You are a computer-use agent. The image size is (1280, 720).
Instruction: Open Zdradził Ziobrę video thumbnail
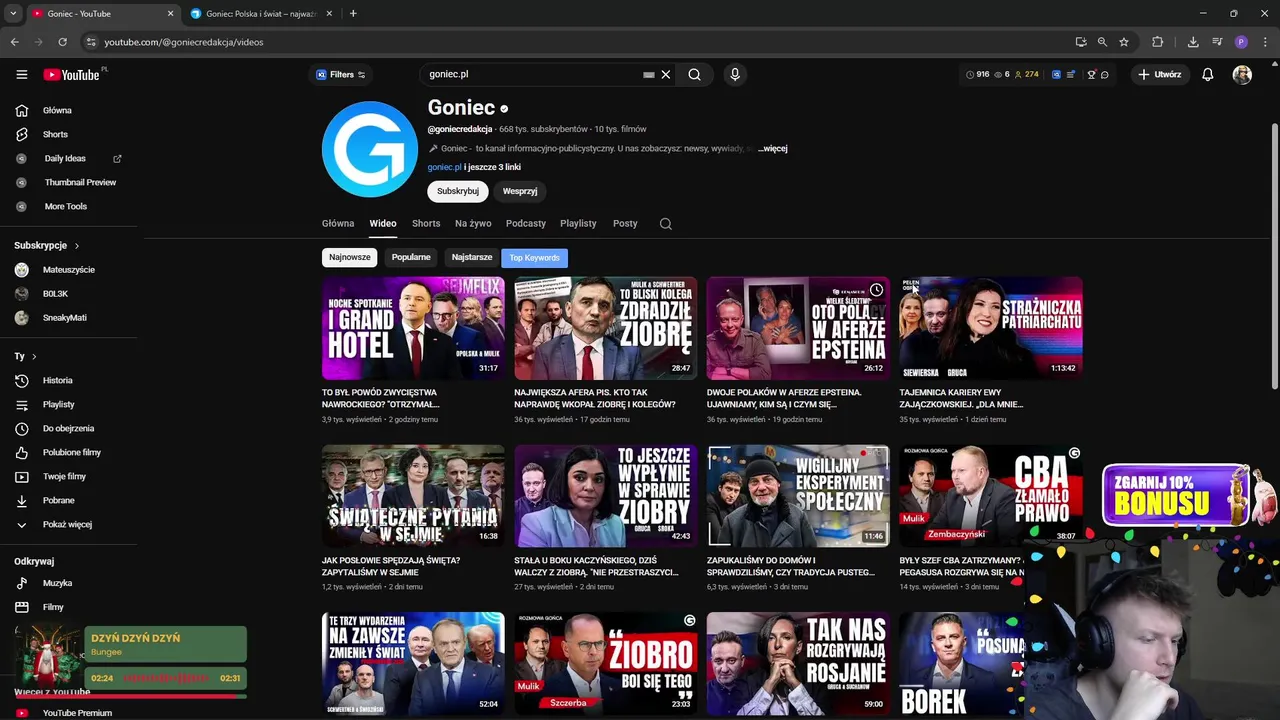(x=606, y=328)
